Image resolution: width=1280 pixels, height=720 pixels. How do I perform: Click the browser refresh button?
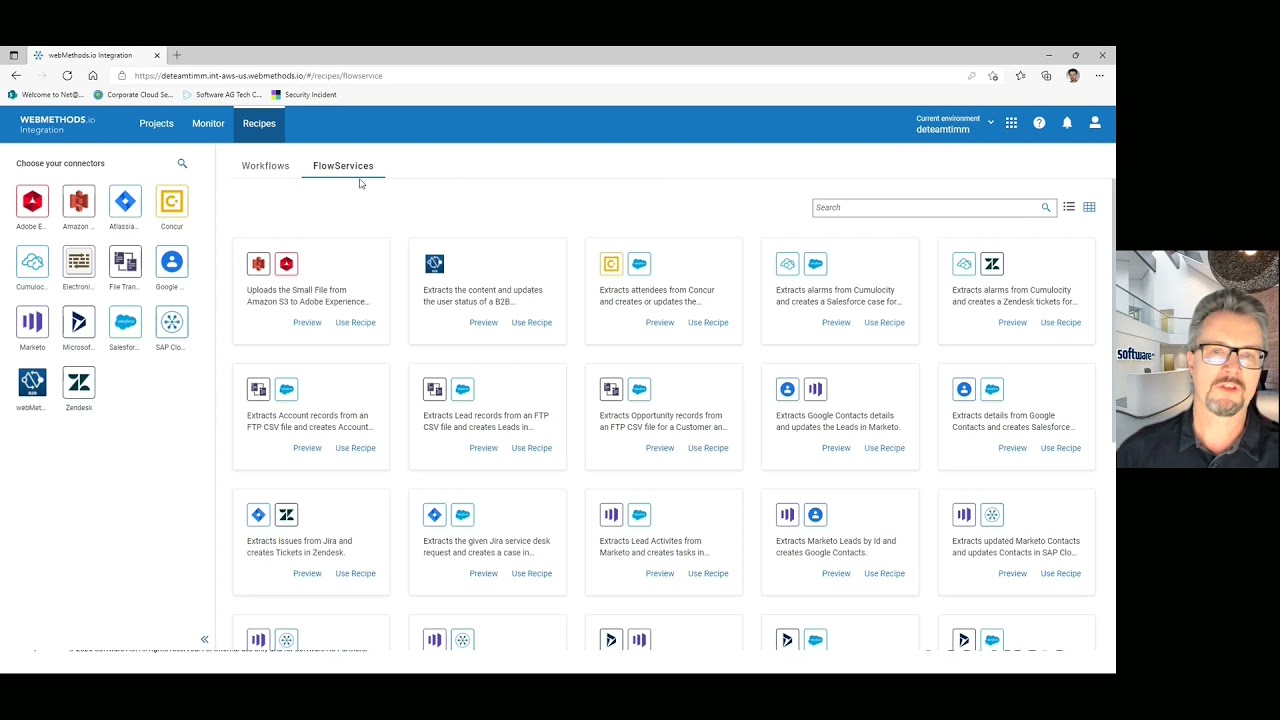(x=67, y=75)
